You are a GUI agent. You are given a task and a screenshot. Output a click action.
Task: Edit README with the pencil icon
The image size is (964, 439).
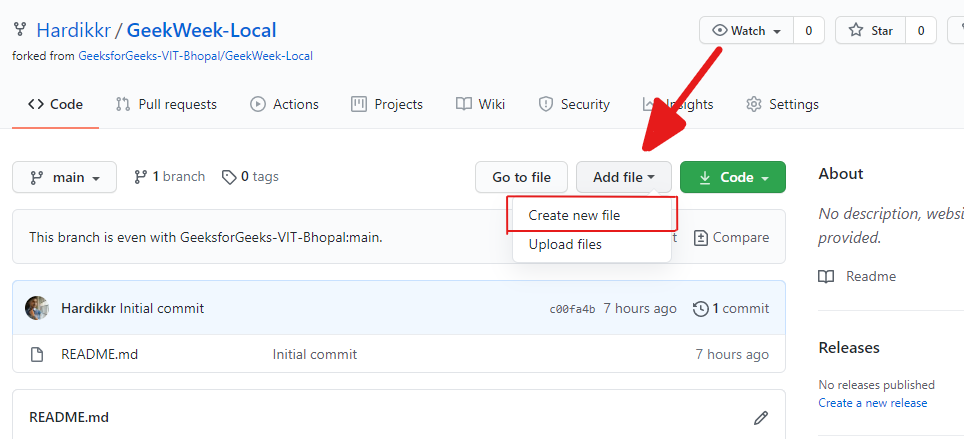pos(761,418)
